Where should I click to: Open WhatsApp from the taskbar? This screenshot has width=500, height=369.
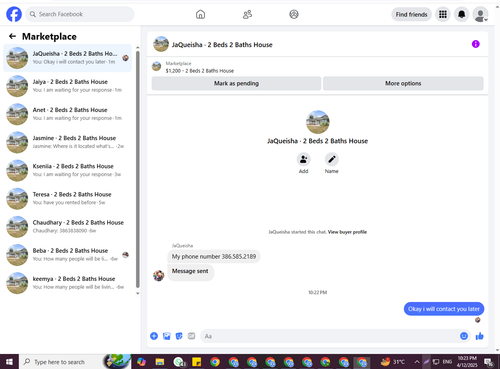click(x=179, y=362)
